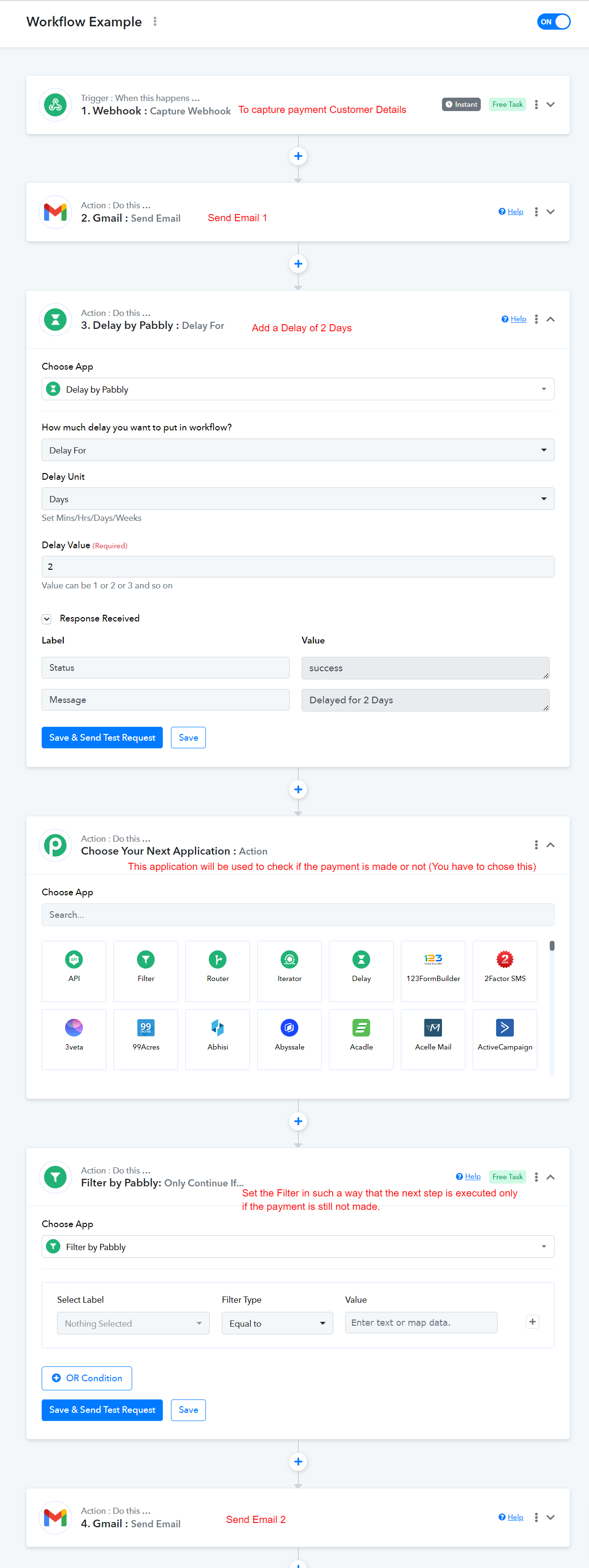Click the Gmail icon in step 2

pyautogui.click(x=56, y=212)
